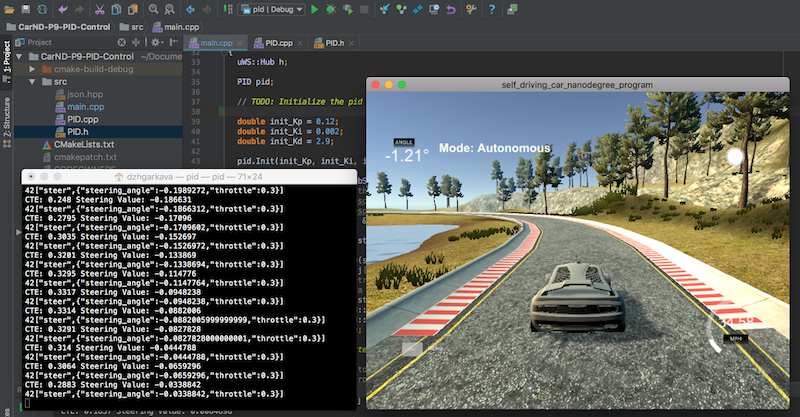This screenshot has width=800, height=417.
Task: Click the Synchronize refresh icon
Action: (x=42, y=9)
